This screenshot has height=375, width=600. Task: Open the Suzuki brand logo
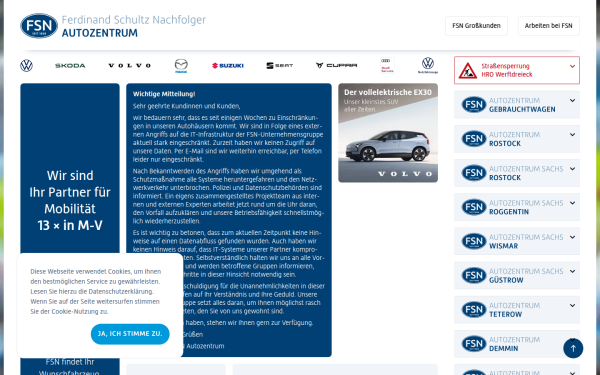point(228,66)
